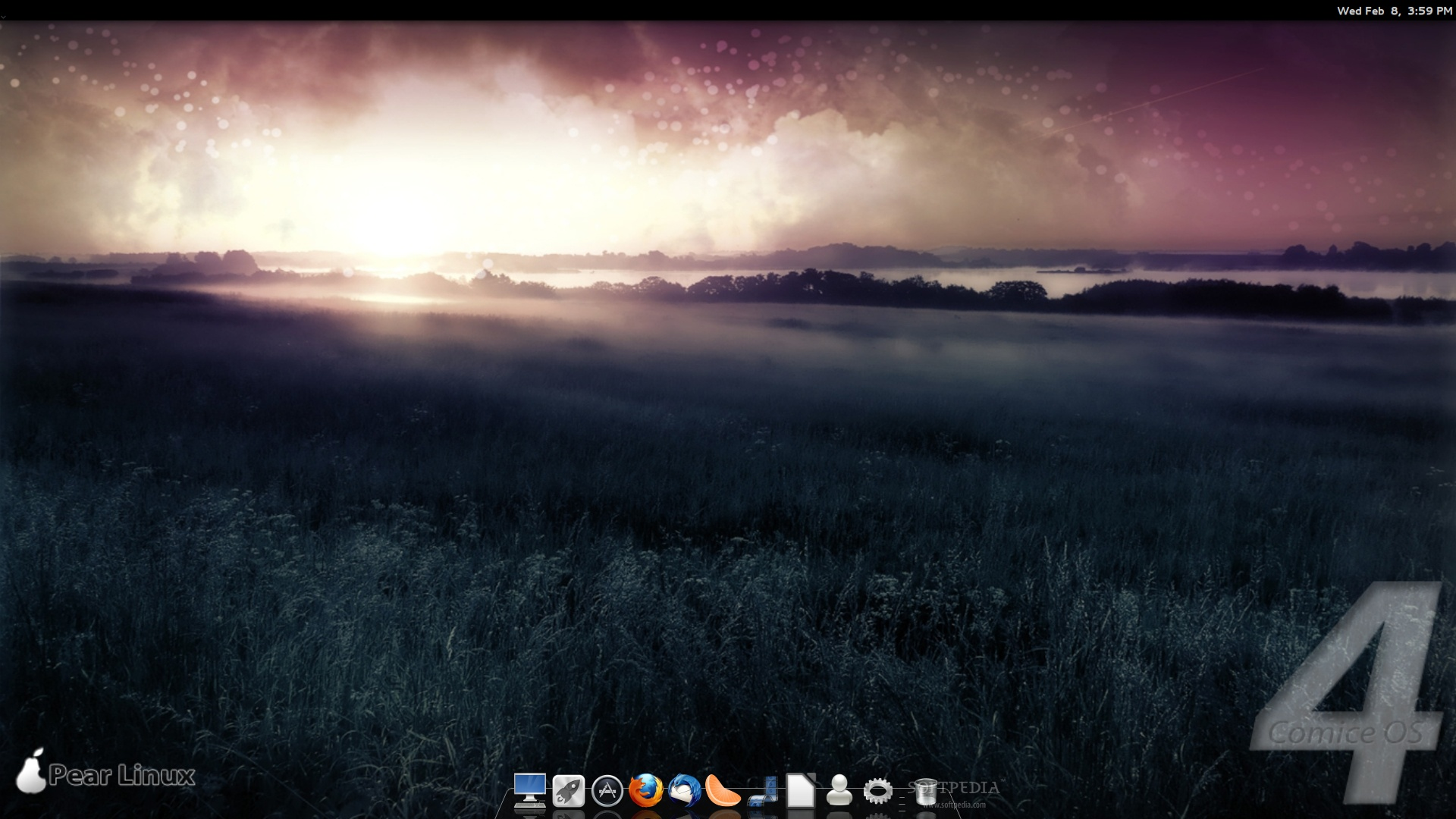Viewport: 1456px width, 819px height.
Task: Launch LibreOffice document icon in dock
Action: click(800, 791)
